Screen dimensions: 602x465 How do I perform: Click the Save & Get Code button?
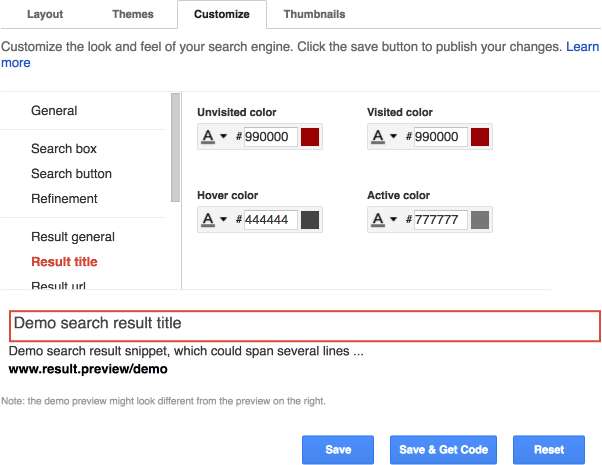(443, 450)
